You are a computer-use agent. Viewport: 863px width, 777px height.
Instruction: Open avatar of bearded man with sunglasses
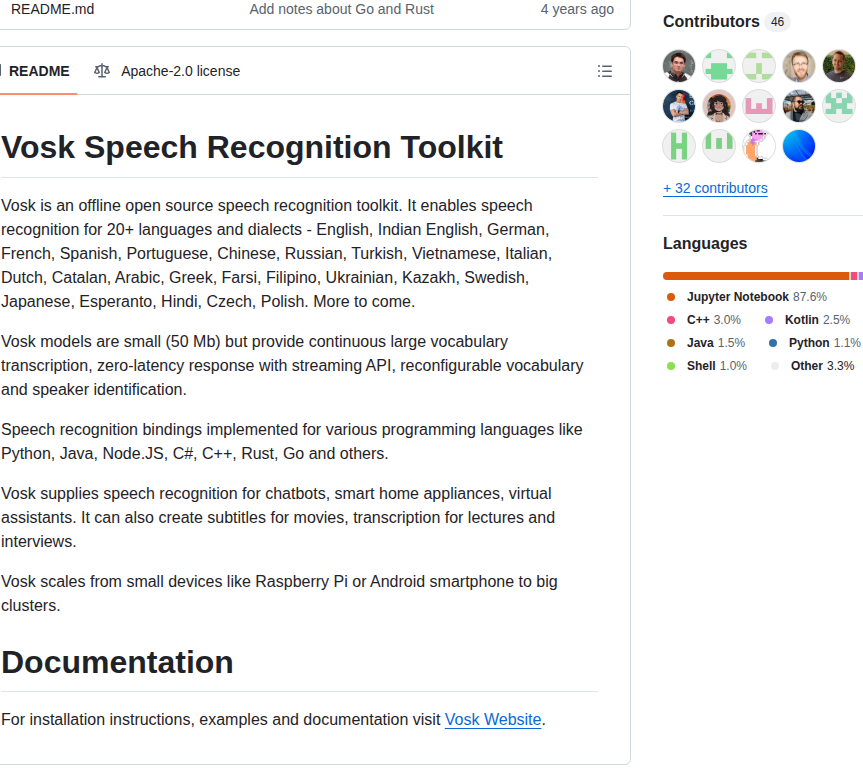799,106
